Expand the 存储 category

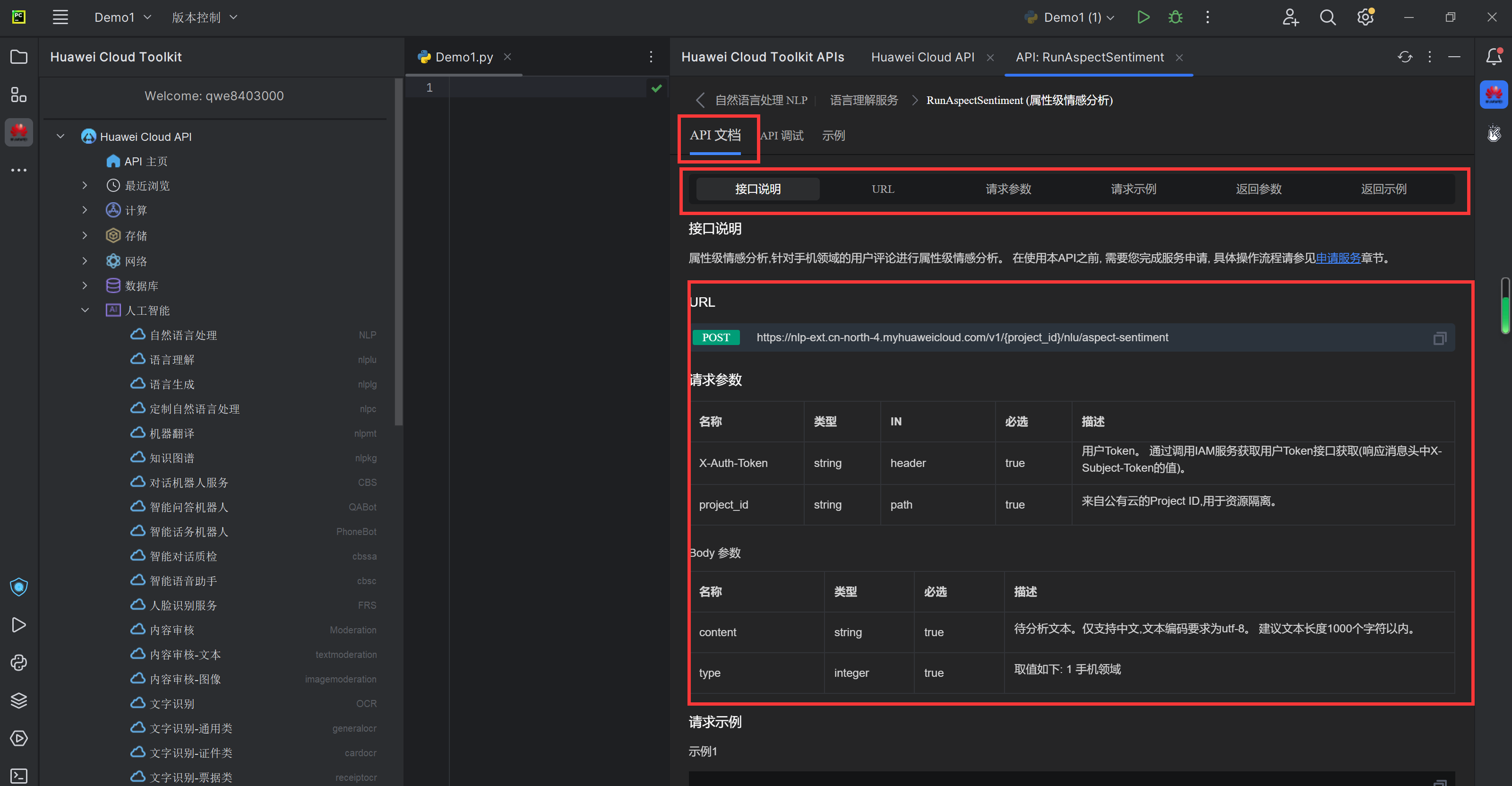[85, 235]
